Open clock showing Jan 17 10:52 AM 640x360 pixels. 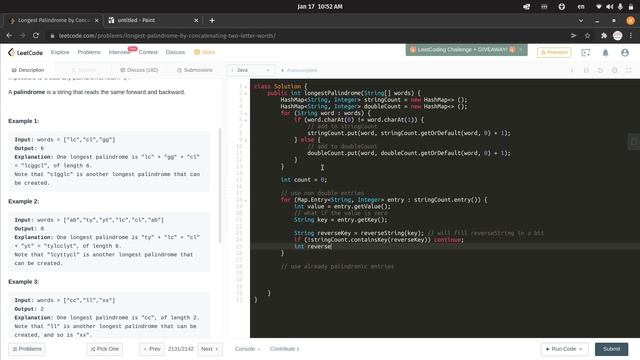pos(320,7)
